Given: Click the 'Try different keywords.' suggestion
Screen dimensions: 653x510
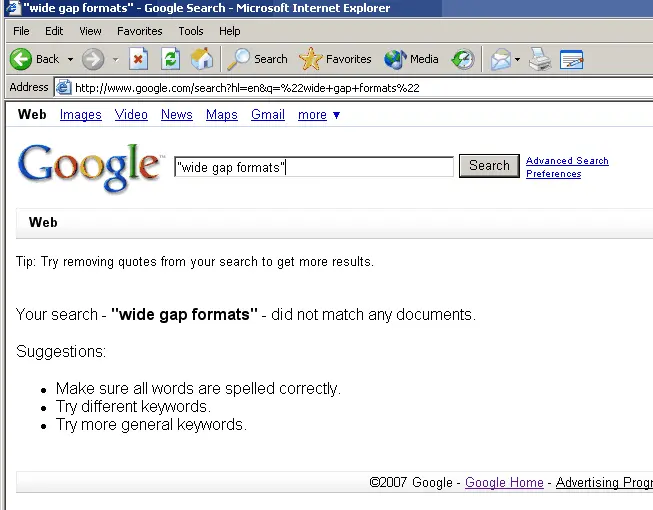Looking at the screenshot, I should coord(133,406).
